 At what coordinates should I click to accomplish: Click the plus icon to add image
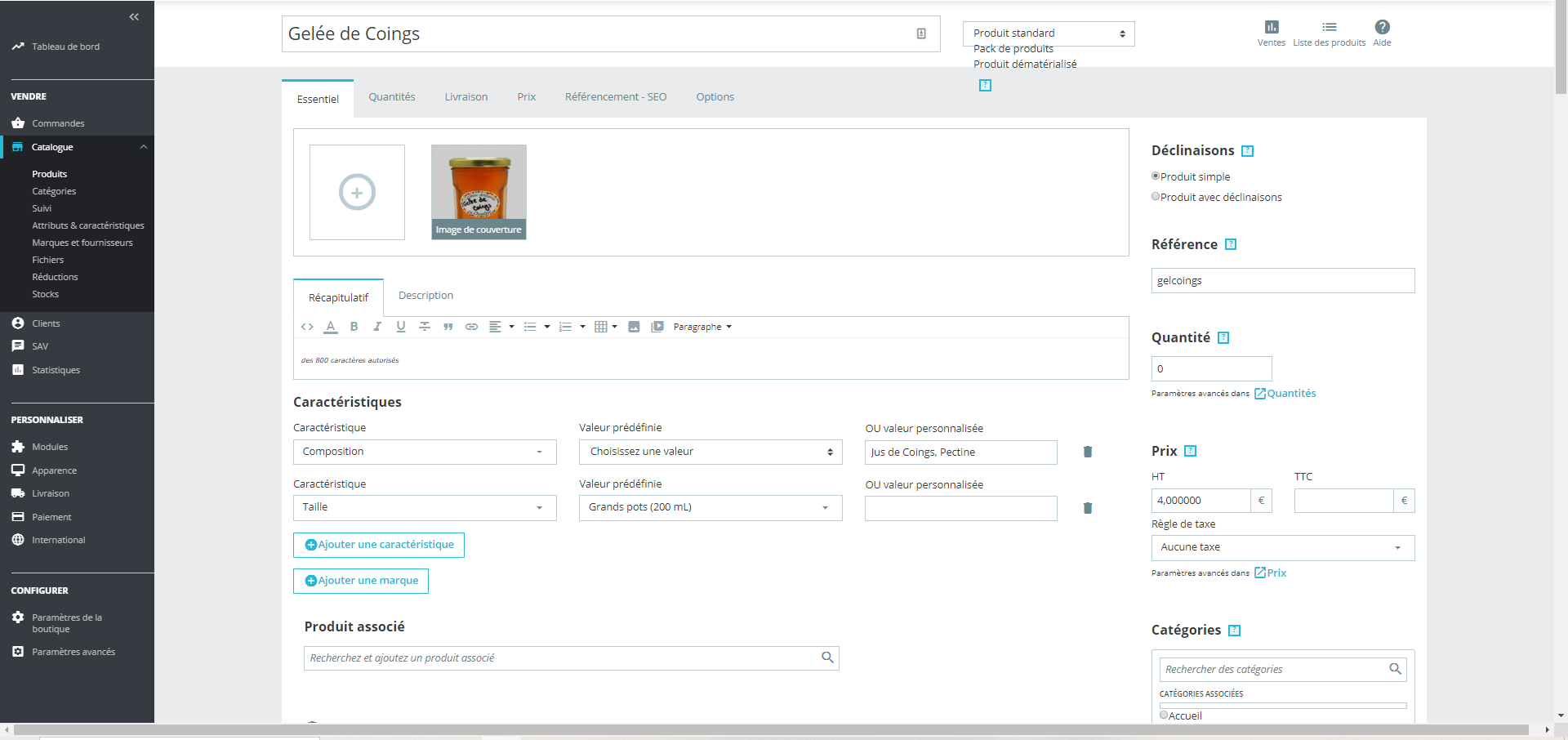click(x=357, y=192)
